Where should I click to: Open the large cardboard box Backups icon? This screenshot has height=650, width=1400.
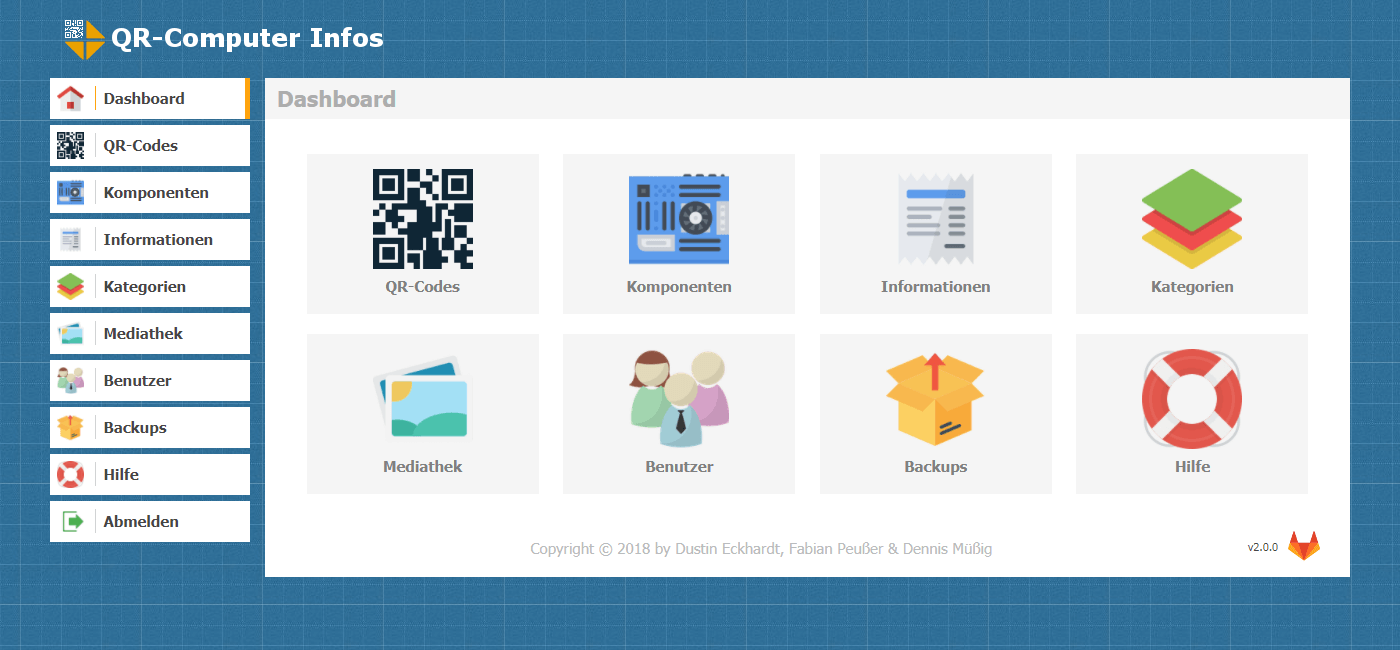(x=936, y=399)
